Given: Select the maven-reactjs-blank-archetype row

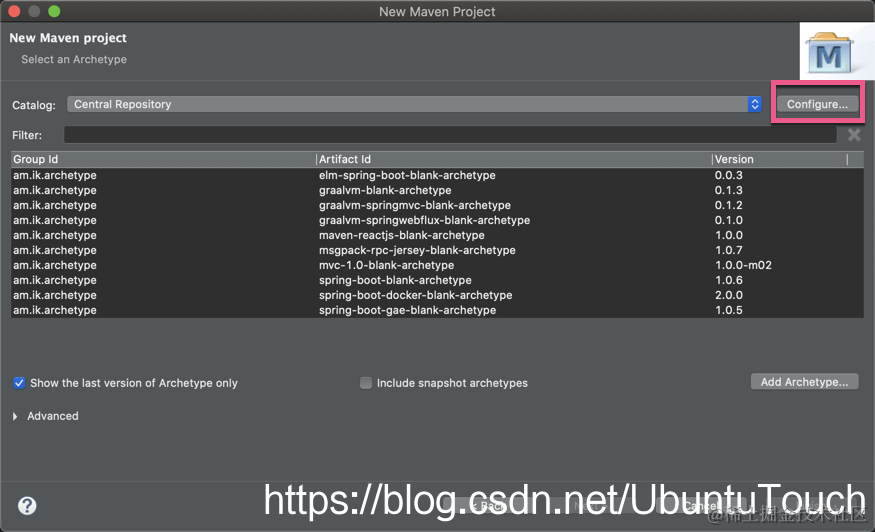Looking at the screenshot, I should pos(437,236).
